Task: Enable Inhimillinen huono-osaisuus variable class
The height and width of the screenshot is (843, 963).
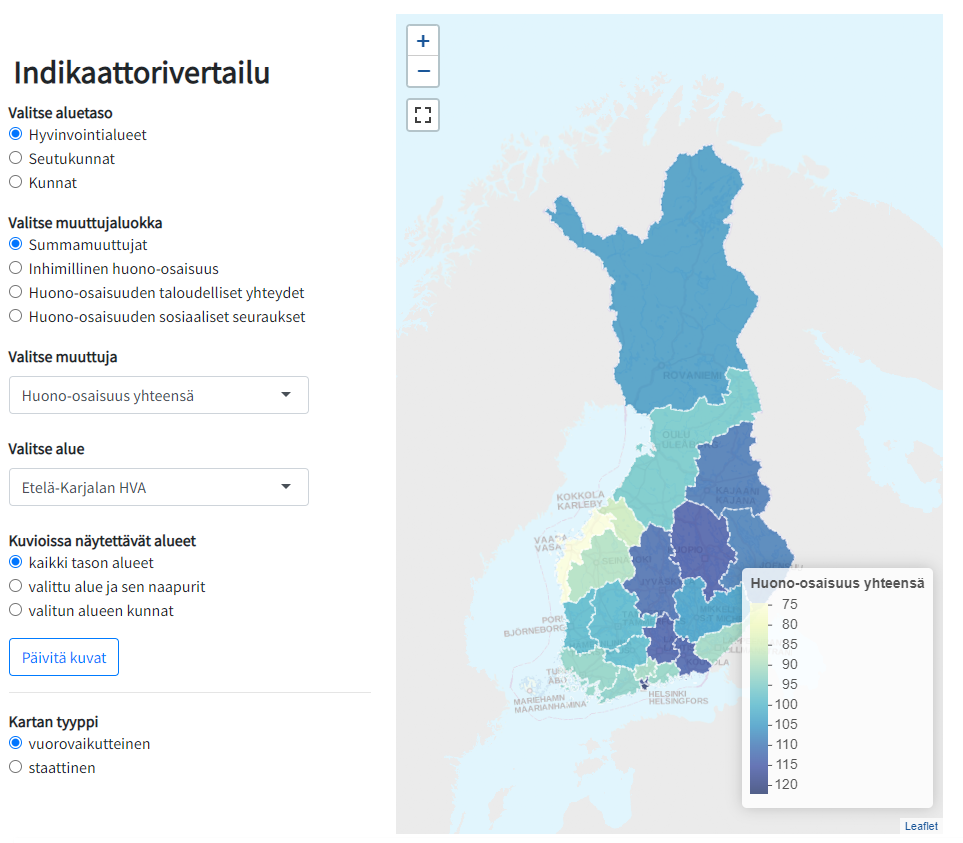Action: (15, 267)
